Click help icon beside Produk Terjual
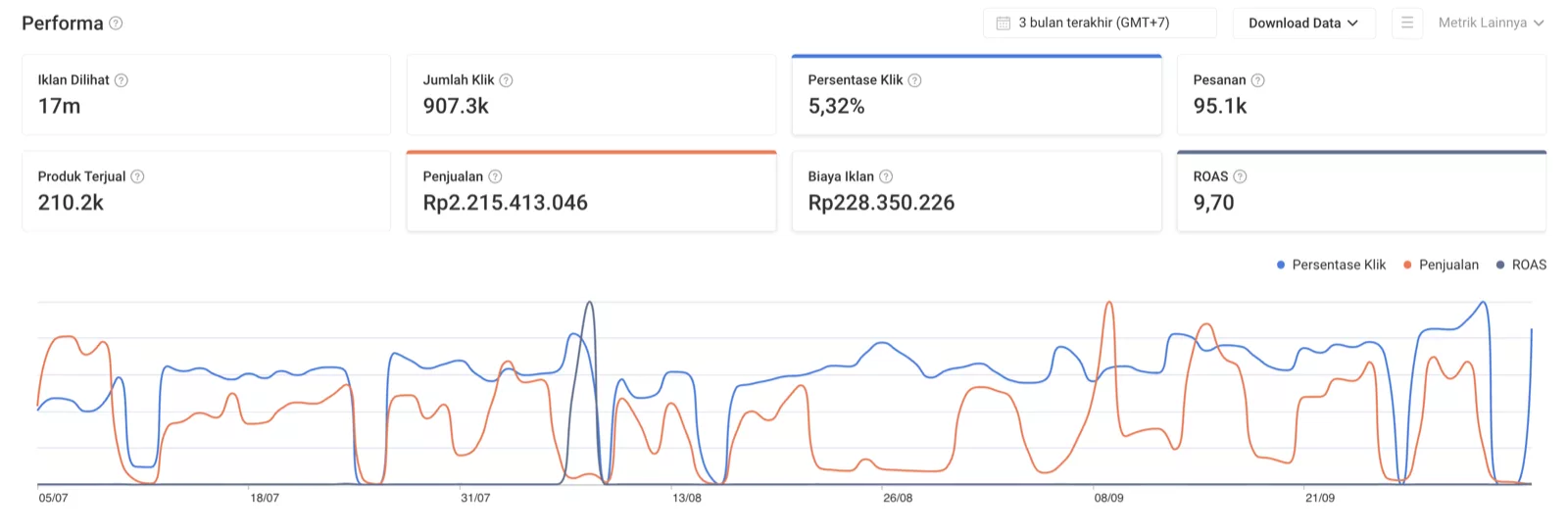 click(137, 176)
